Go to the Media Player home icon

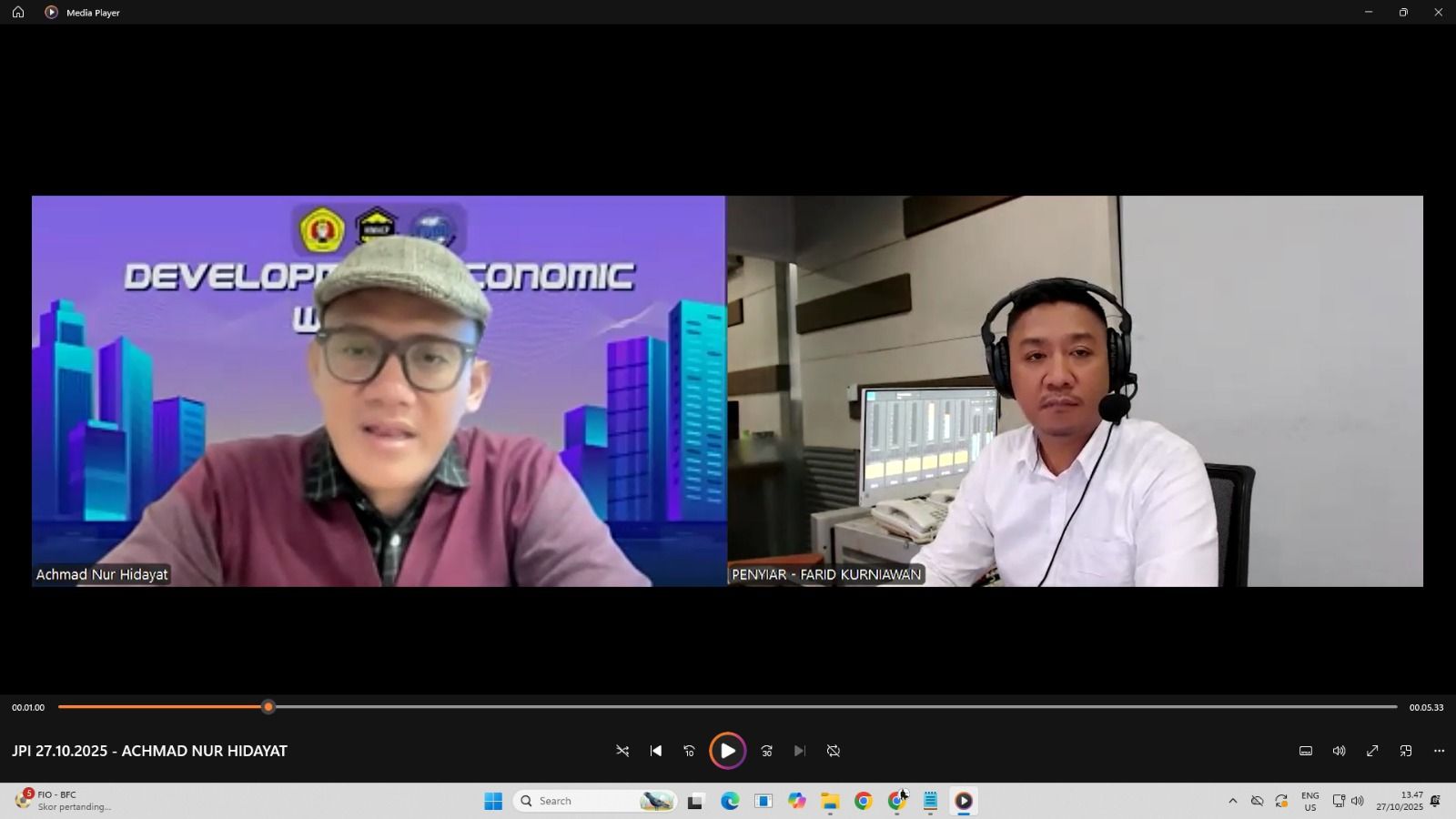point(18,12)
